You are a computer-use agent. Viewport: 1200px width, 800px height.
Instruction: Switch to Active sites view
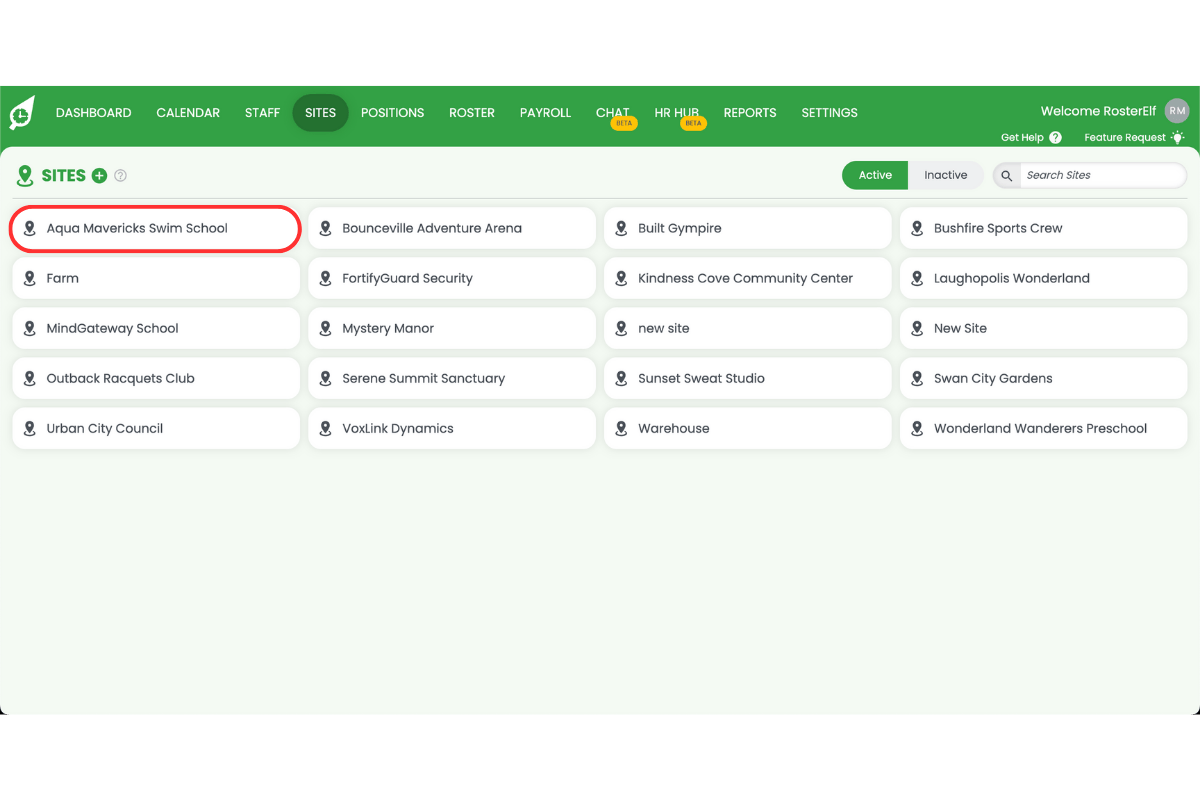click(875, 175)
